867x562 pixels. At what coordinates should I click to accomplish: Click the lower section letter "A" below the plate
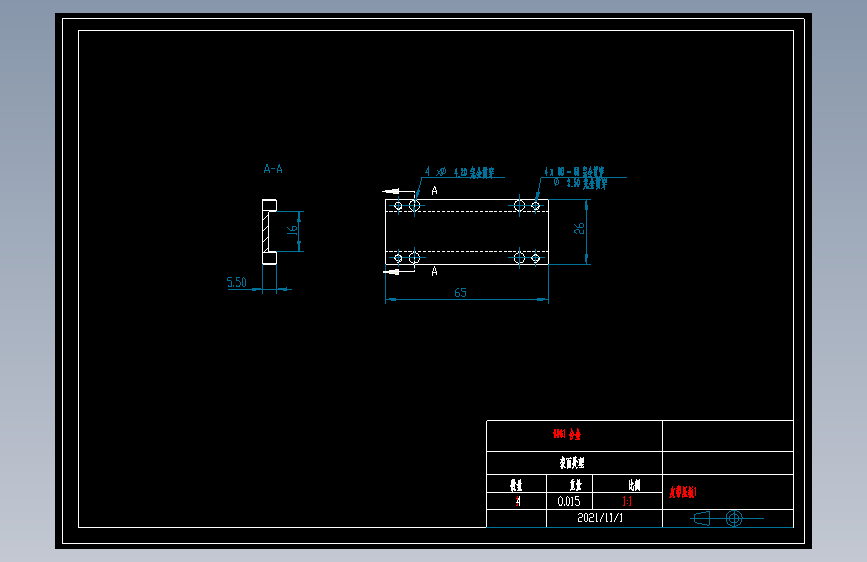point(435,271)
